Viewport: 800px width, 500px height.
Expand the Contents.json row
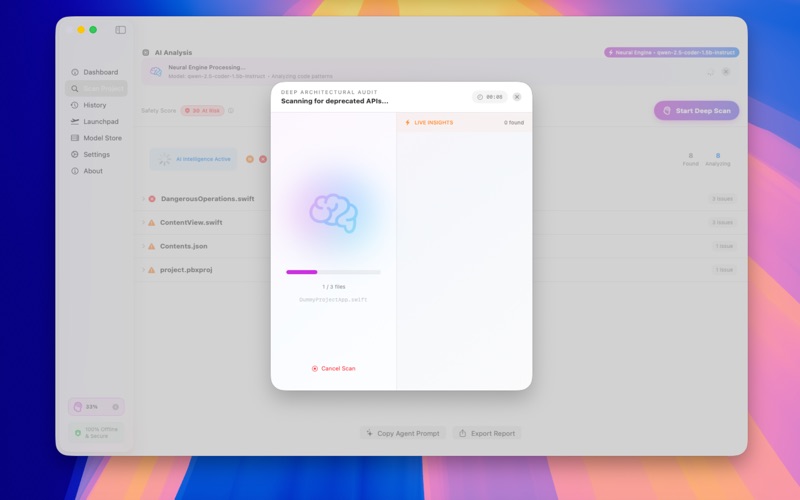(x=143, y=246)
